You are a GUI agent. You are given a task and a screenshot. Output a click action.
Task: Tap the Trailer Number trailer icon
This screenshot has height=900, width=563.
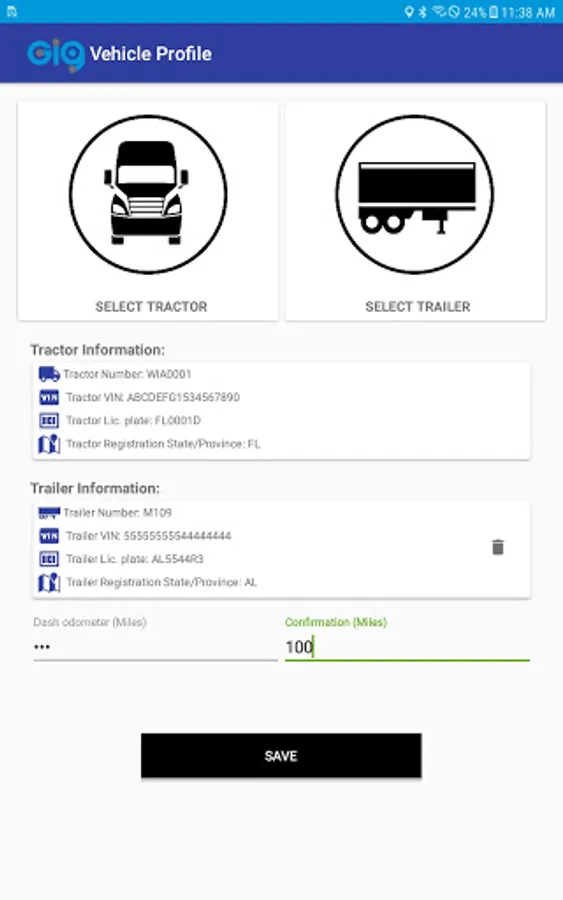[x=49, y=513]
